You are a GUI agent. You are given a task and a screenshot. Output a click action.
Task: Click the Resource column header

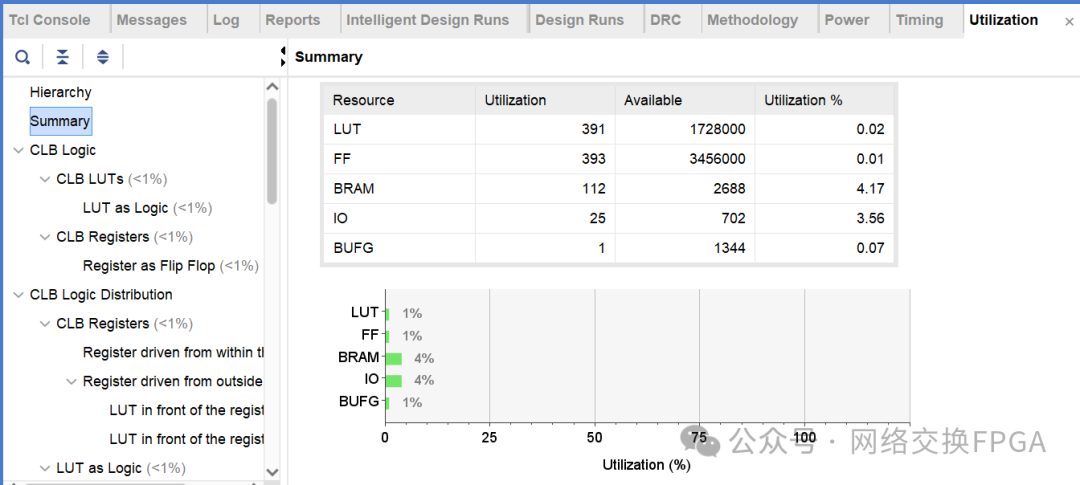coord(363,100)
